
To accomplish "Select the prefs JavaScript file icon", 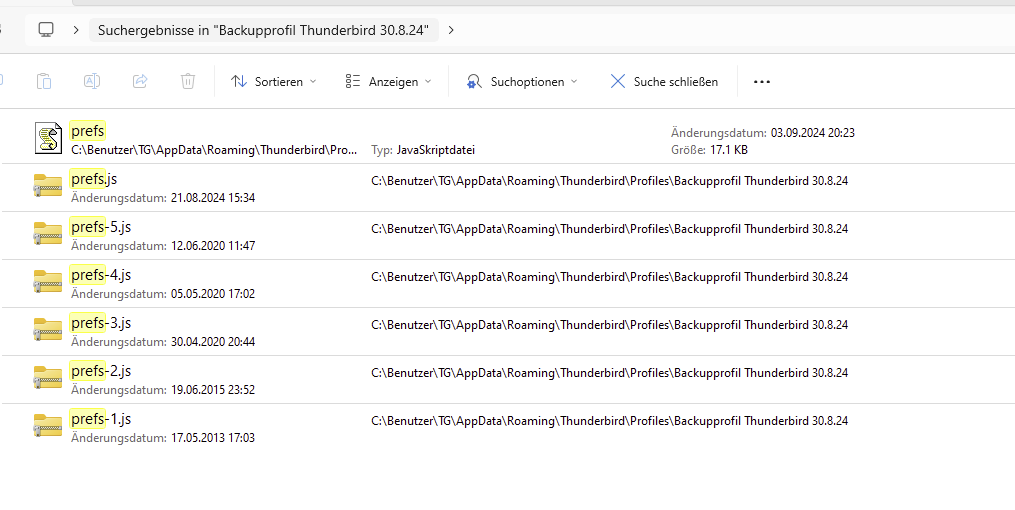I will tap(49, 138).
